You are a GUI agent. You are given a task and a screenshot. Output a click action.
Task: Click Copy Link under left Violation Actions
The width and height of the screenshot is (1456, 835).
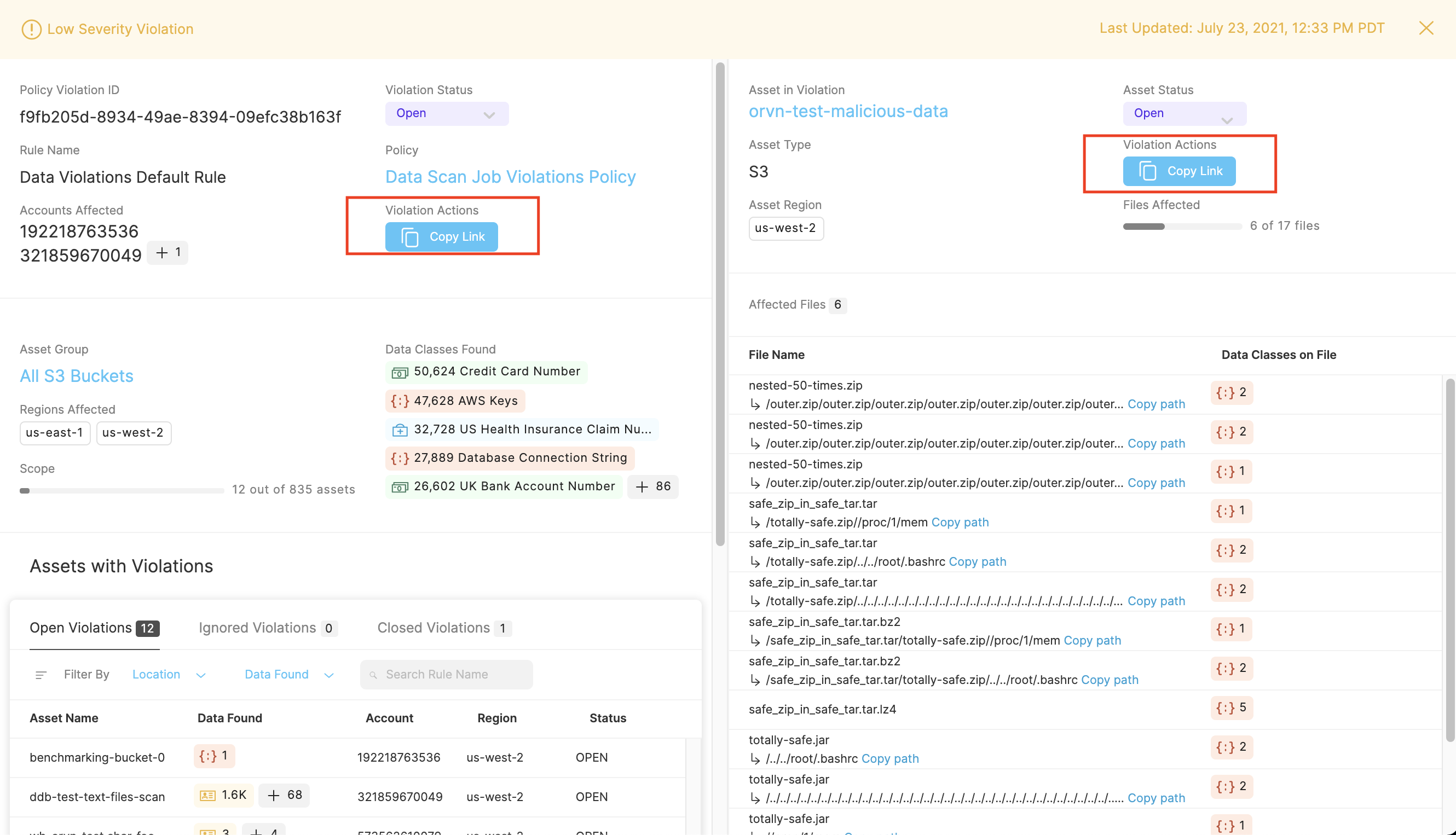click(441, 237)
